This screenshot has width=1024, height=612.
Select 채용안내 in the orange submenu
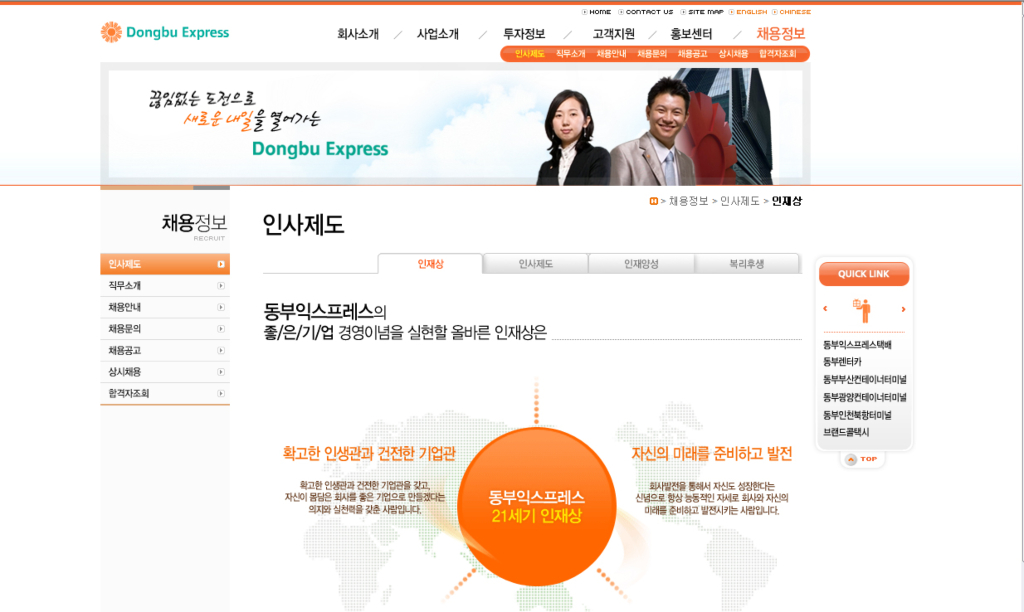(x=611, y=54)
